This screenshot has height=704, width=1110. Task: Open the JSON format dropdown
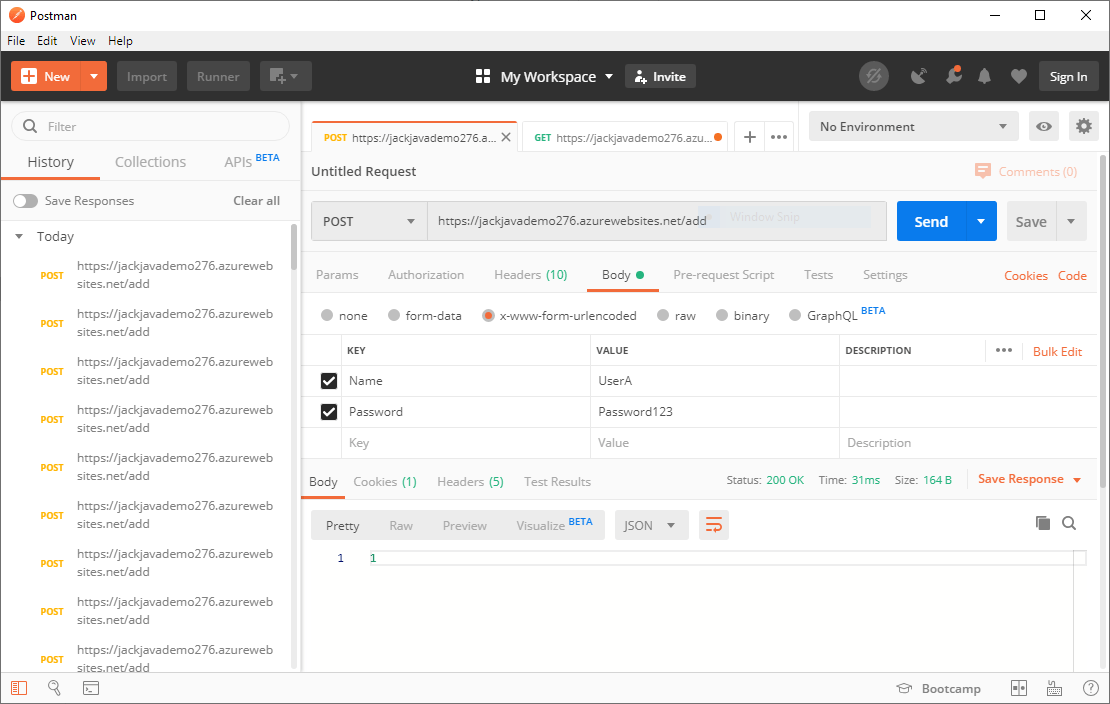pyautogui.click(x=651, y=525)
